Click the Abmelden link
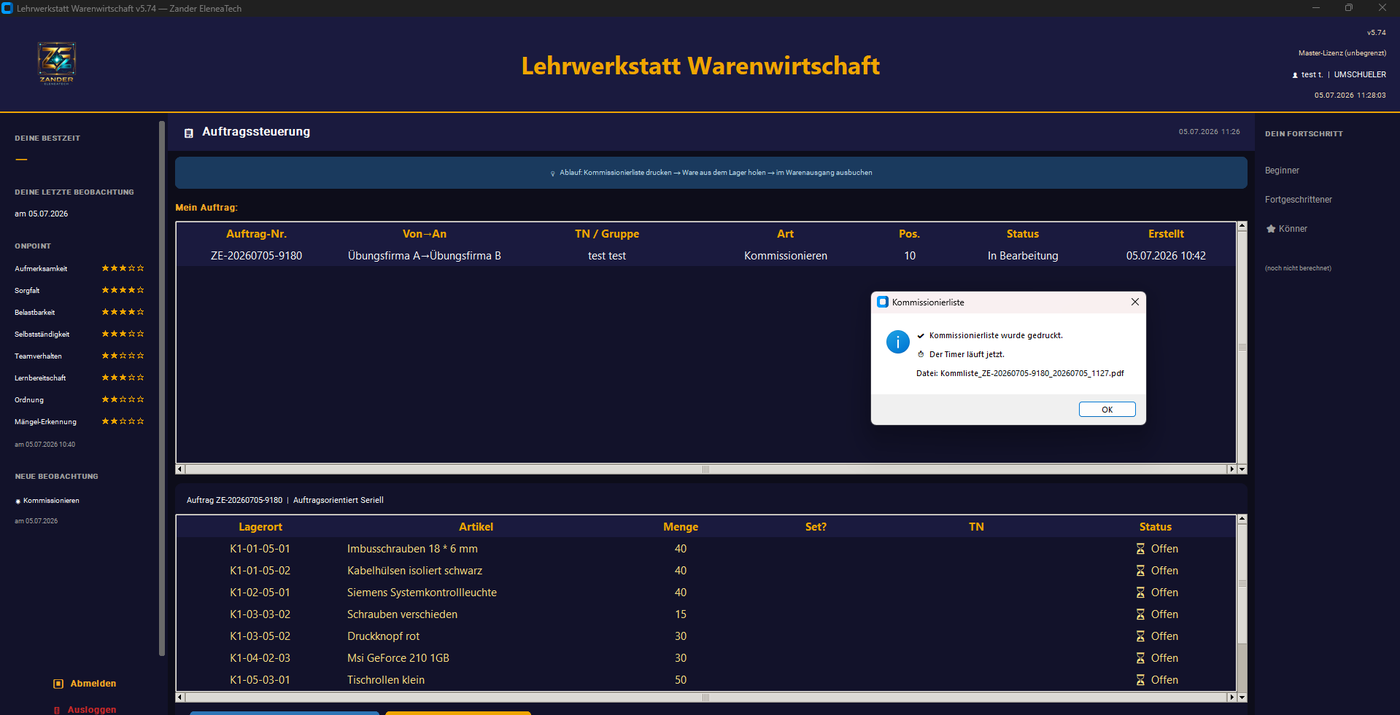The height and width of the screenshot is (715, 1400). click(x=93, y=684)
